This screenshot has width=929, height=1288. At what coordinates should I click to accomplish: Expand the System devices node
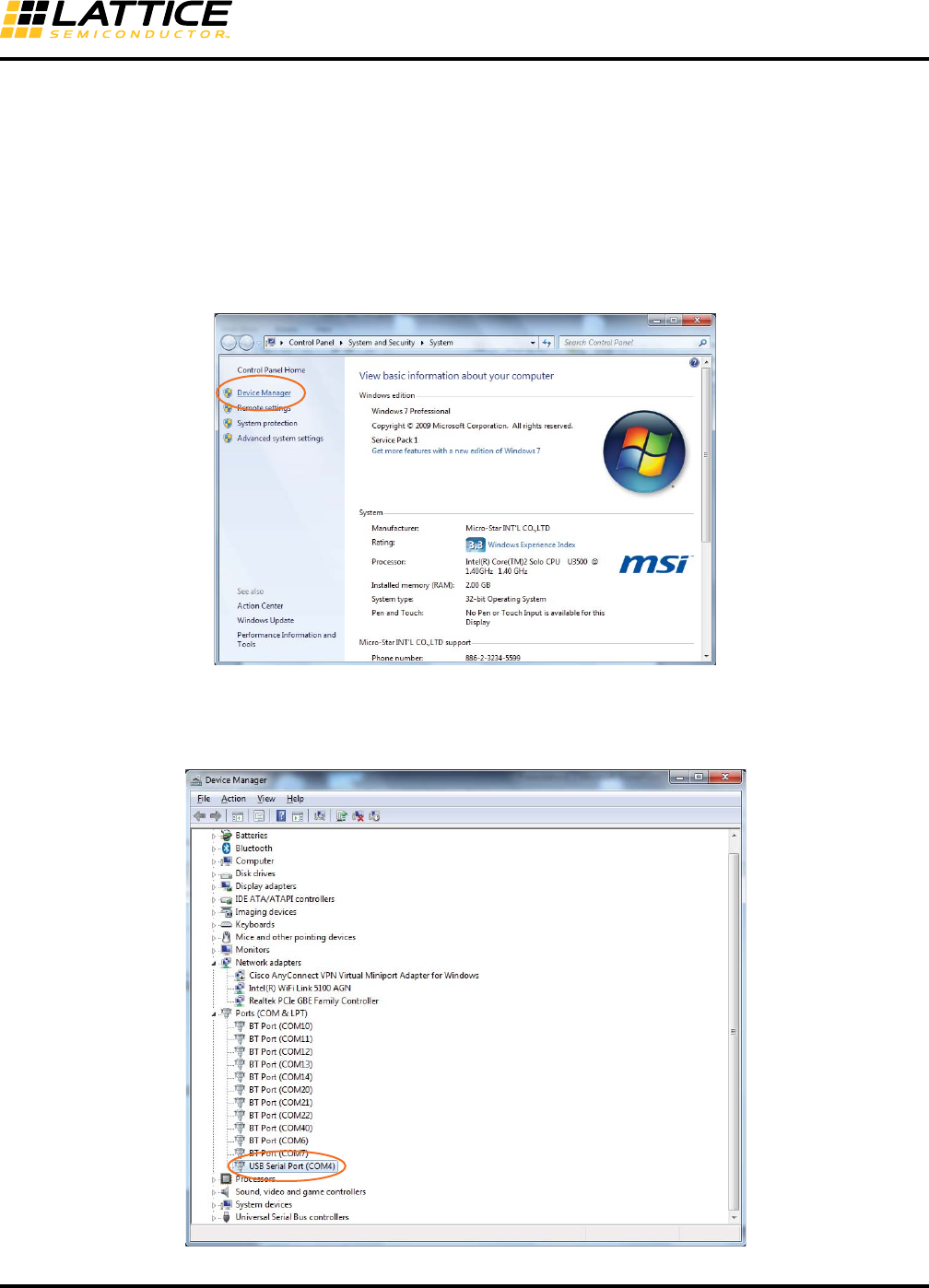point(214,1205)
